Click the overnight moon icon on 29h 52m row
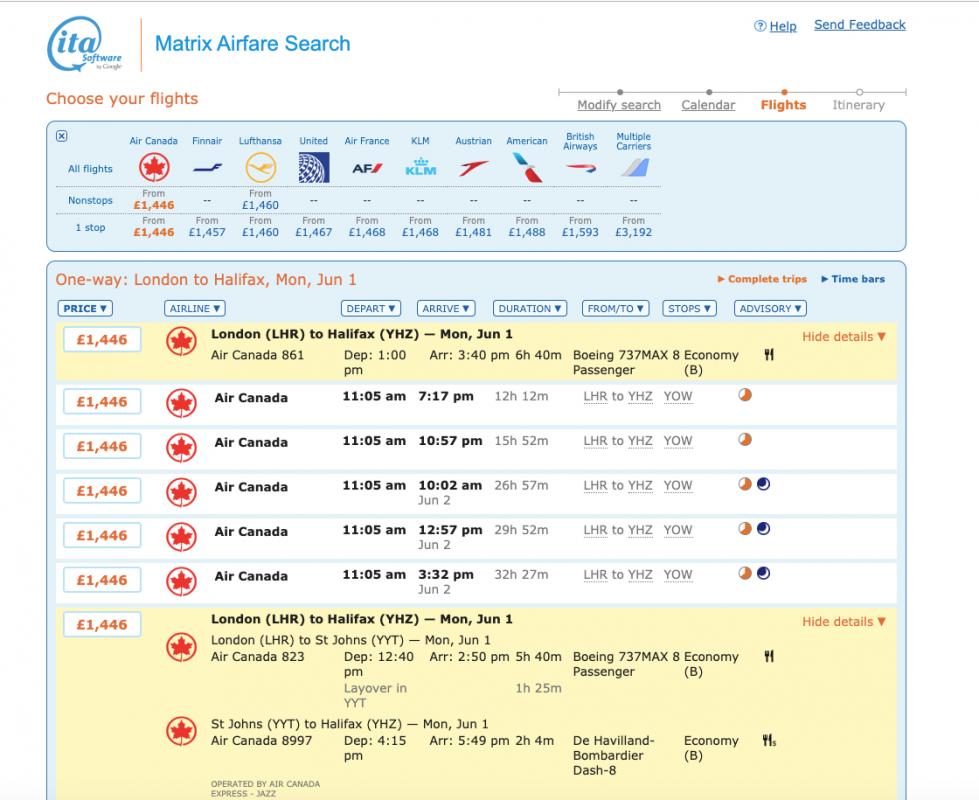 (764, 529)
